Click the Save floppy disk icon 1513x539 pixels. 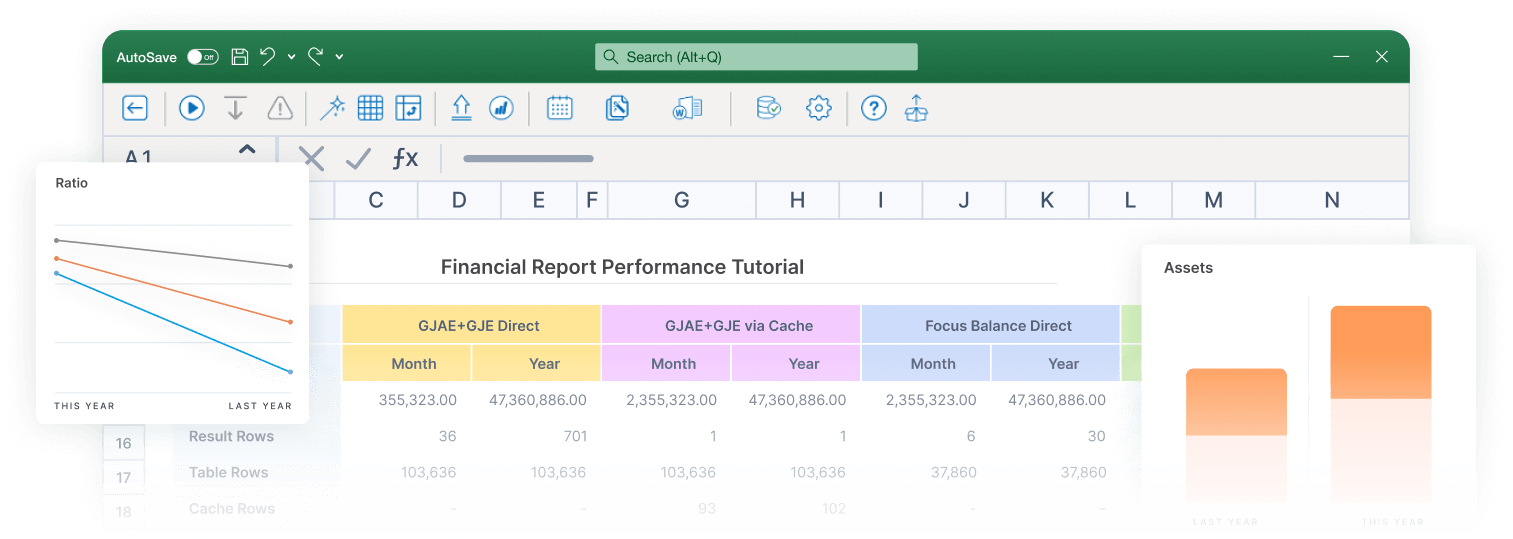[x=240, y=57]
